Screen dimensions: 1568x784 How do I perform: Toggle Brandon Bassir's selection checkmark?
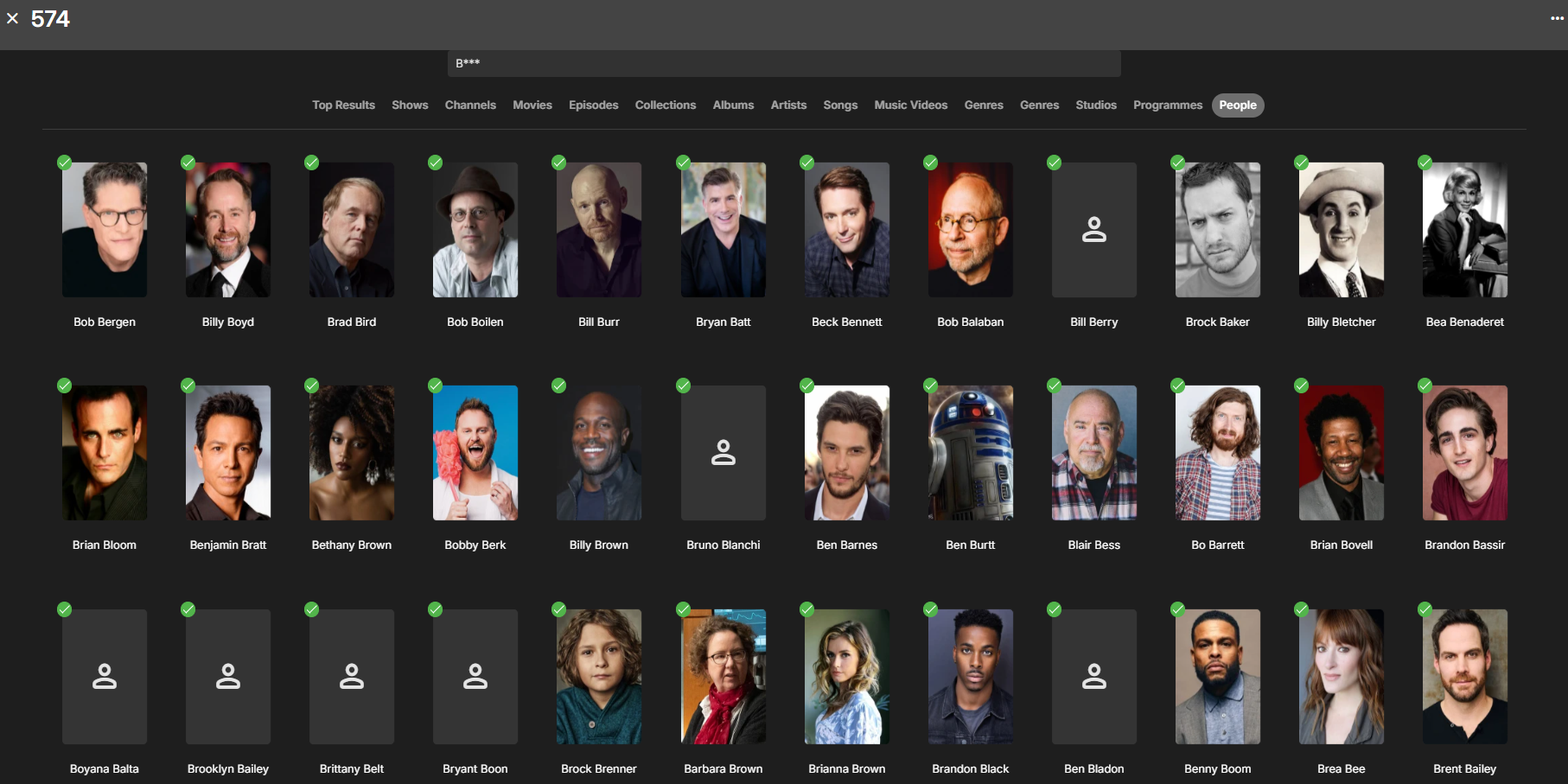pyautogui.click(x=1425, y=386)
